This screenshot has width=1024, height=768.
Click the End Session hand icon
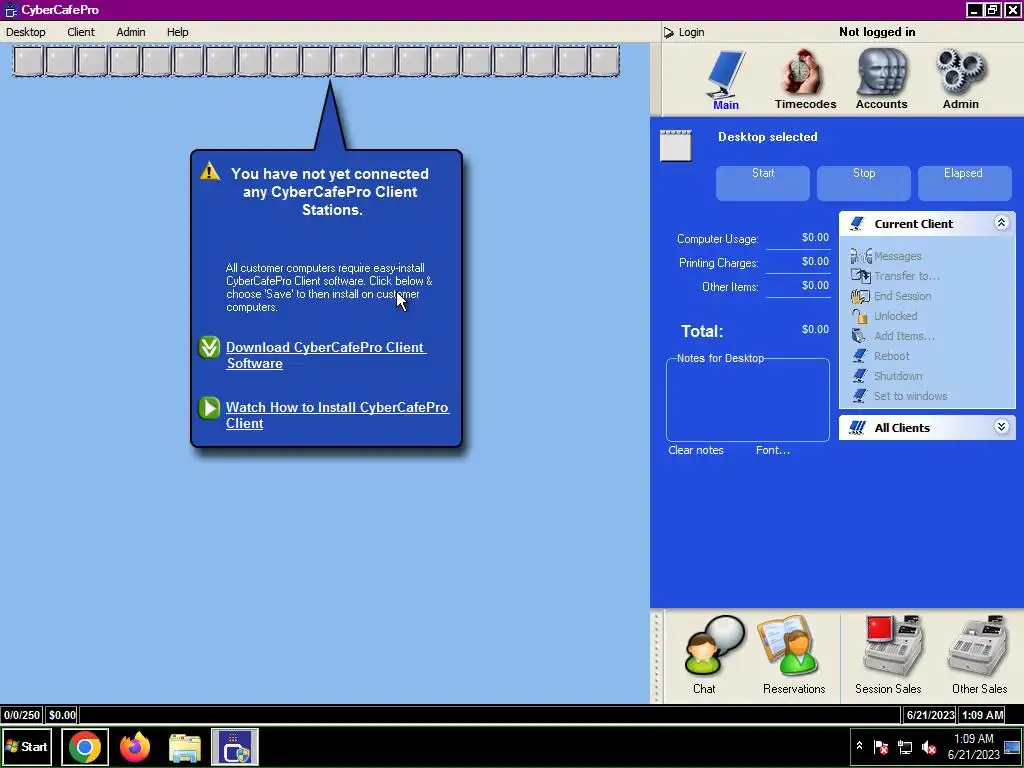pos(860,296)
